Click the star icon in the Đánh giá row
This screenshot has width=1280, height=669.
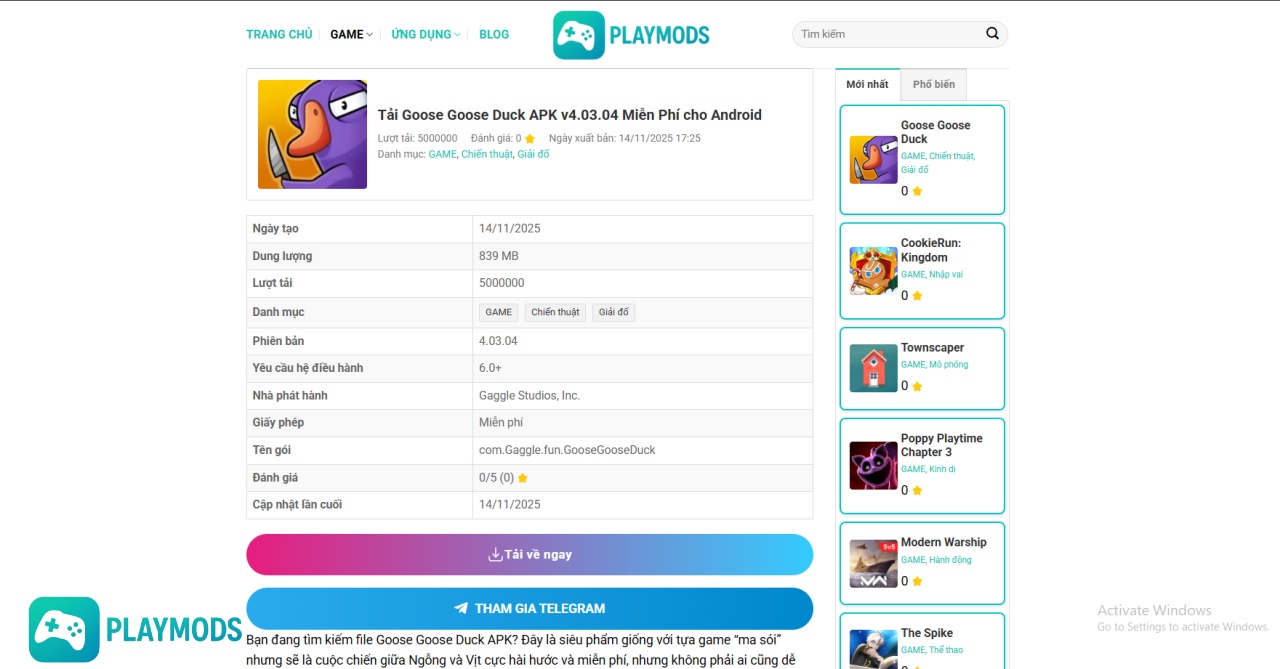pyautogui.click(x=522, y=478)
